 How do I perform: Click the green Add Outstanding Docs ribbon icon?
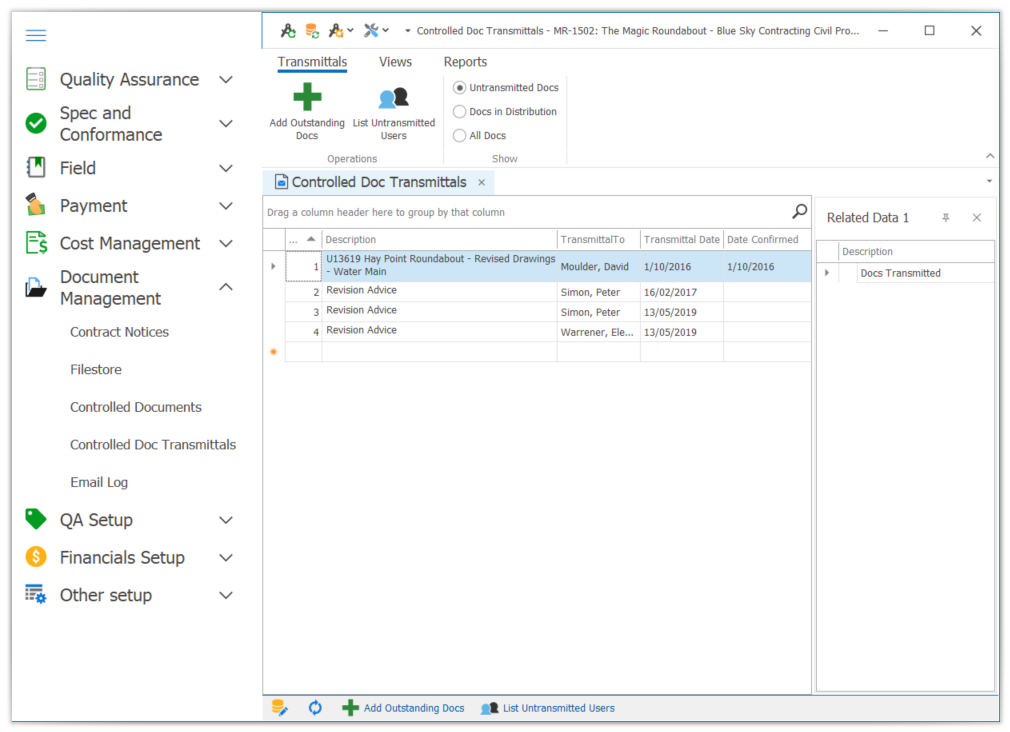coord(307,98)
